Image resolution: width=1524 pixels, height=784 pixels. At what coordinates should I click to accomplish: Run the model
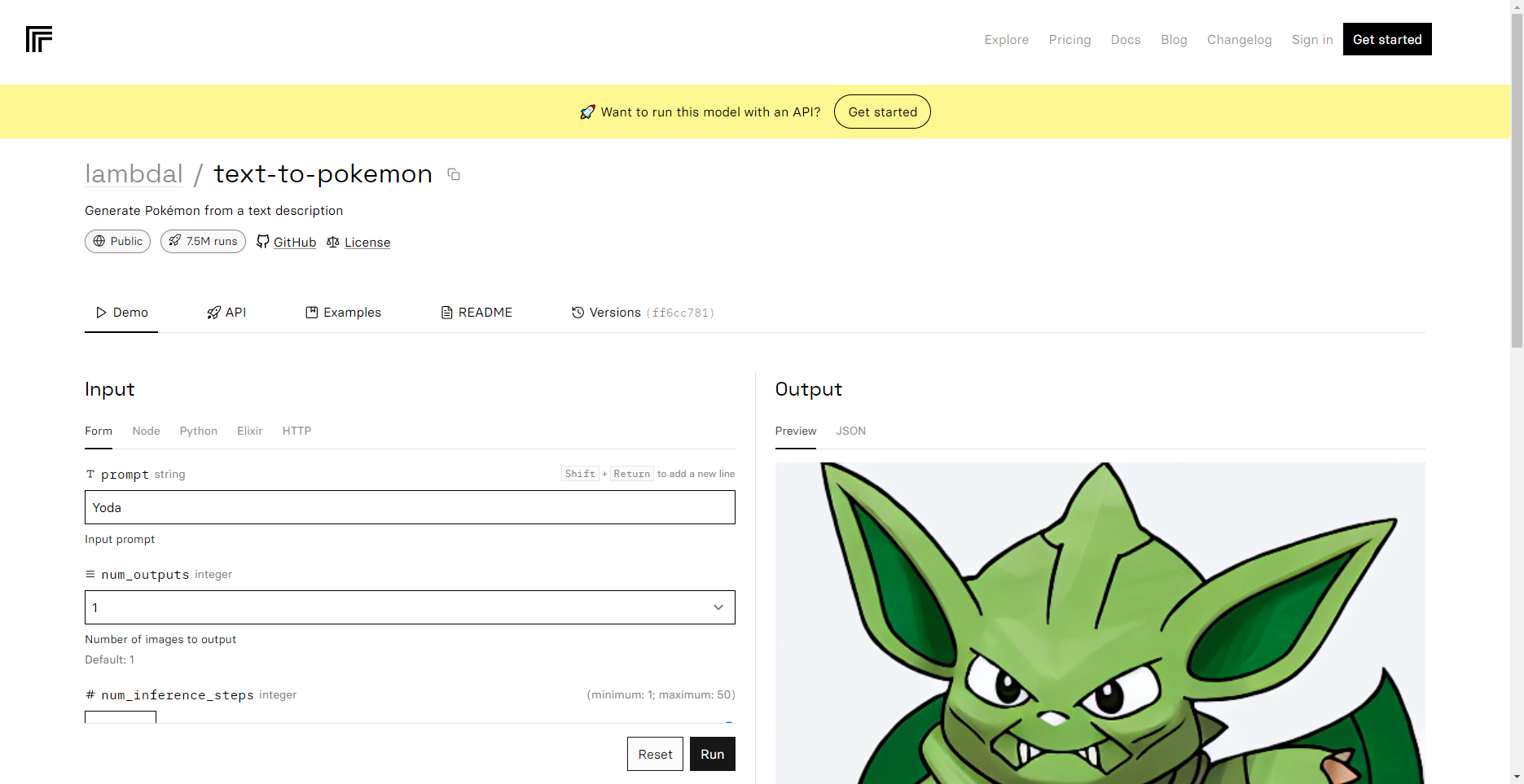pos(712,754)
